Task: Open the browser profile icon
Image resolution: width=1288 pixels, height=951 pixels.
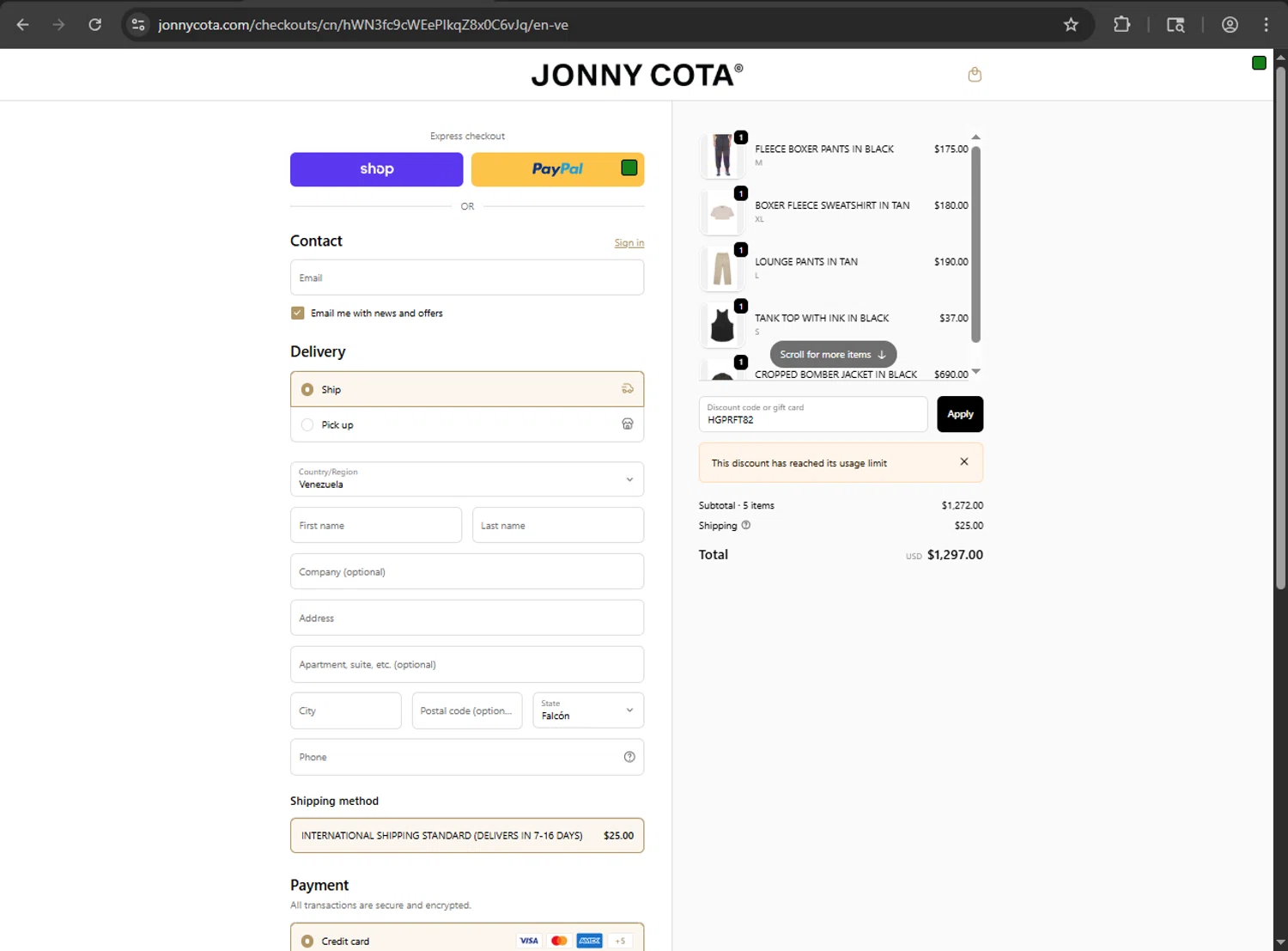Action: tap(1230, 25)
